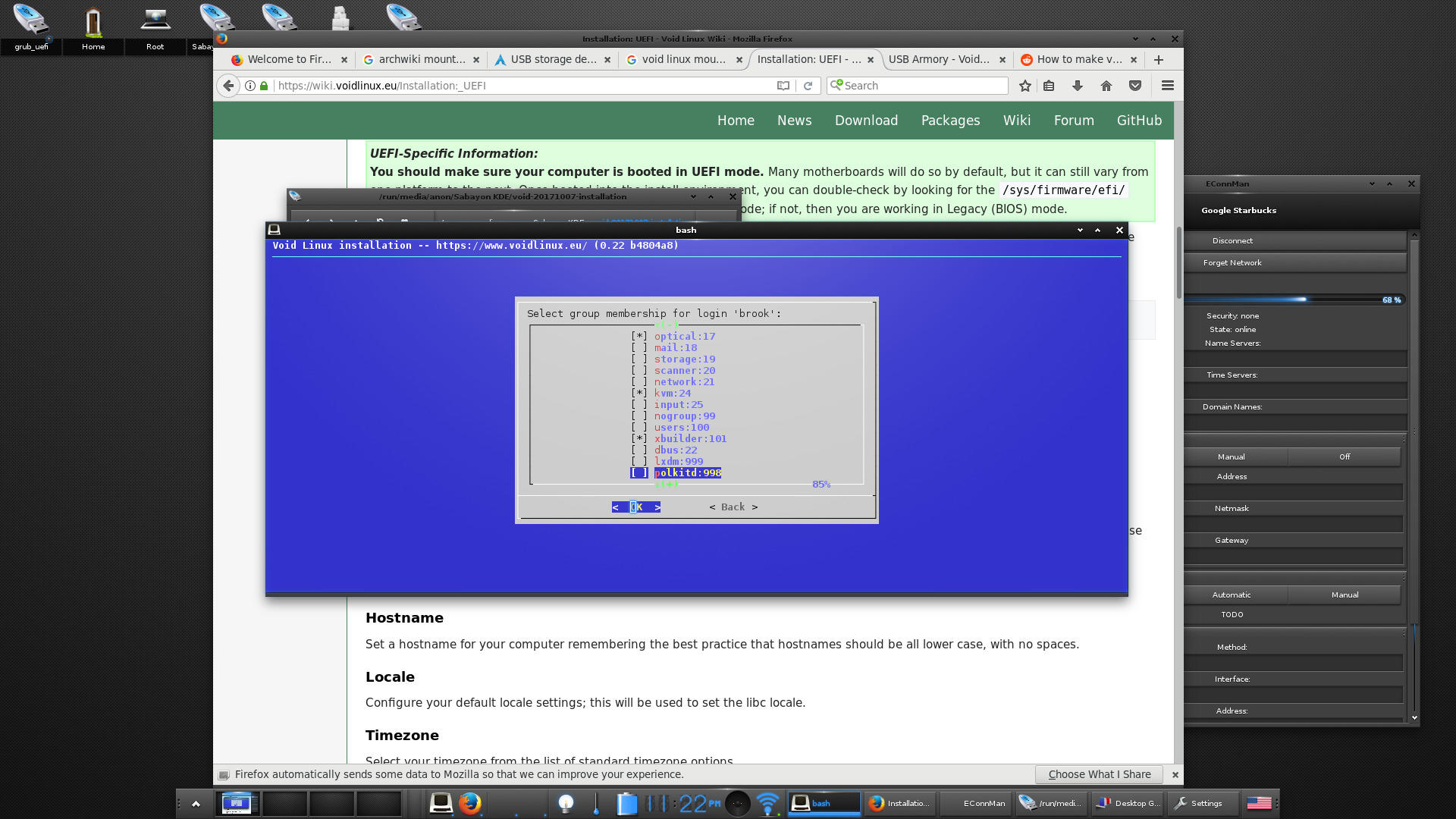
Task: Confirm group selection with OK
Action: (x=636, y=507)
